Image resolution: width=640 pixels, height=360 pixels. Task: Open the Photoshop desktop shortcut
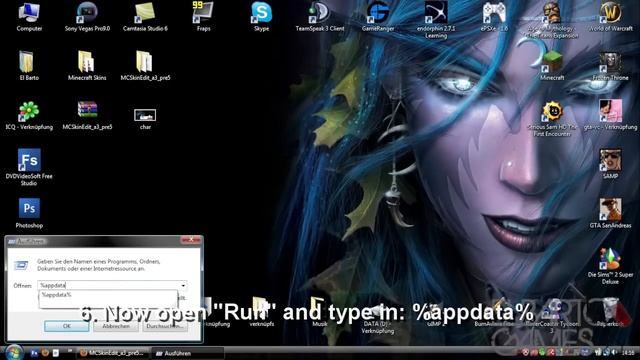(29, 213)
